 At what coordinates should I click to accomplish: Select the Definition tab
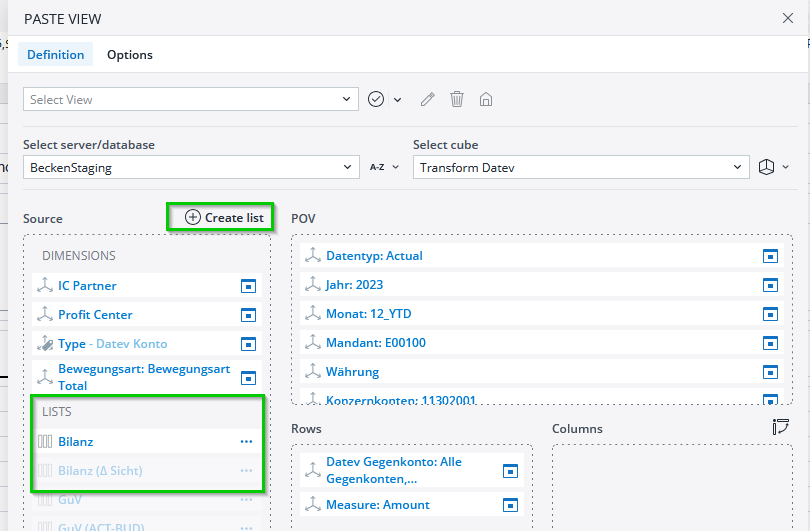pyautogui.click(x=56, y=55)
